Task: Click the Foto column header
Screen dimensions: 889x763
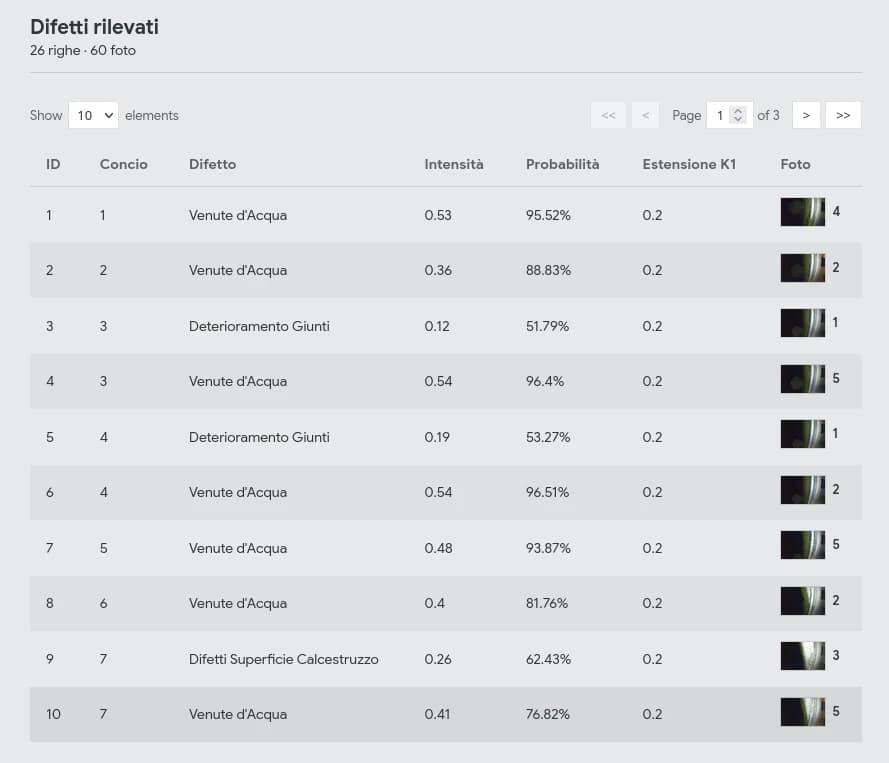Action: tap(795, 164)
